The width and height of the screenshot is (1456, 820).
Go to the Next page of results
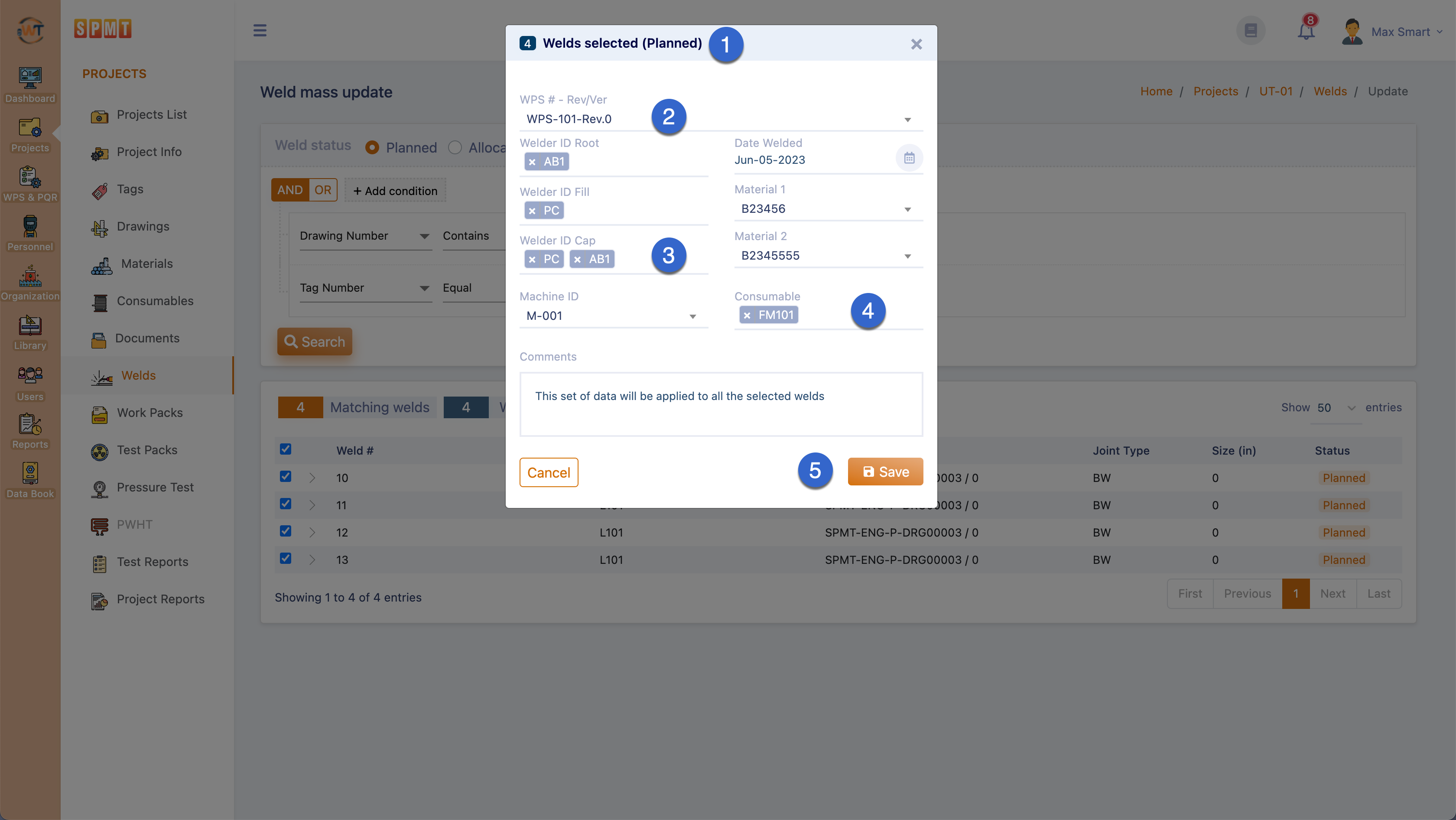[x=1332, y=594]
